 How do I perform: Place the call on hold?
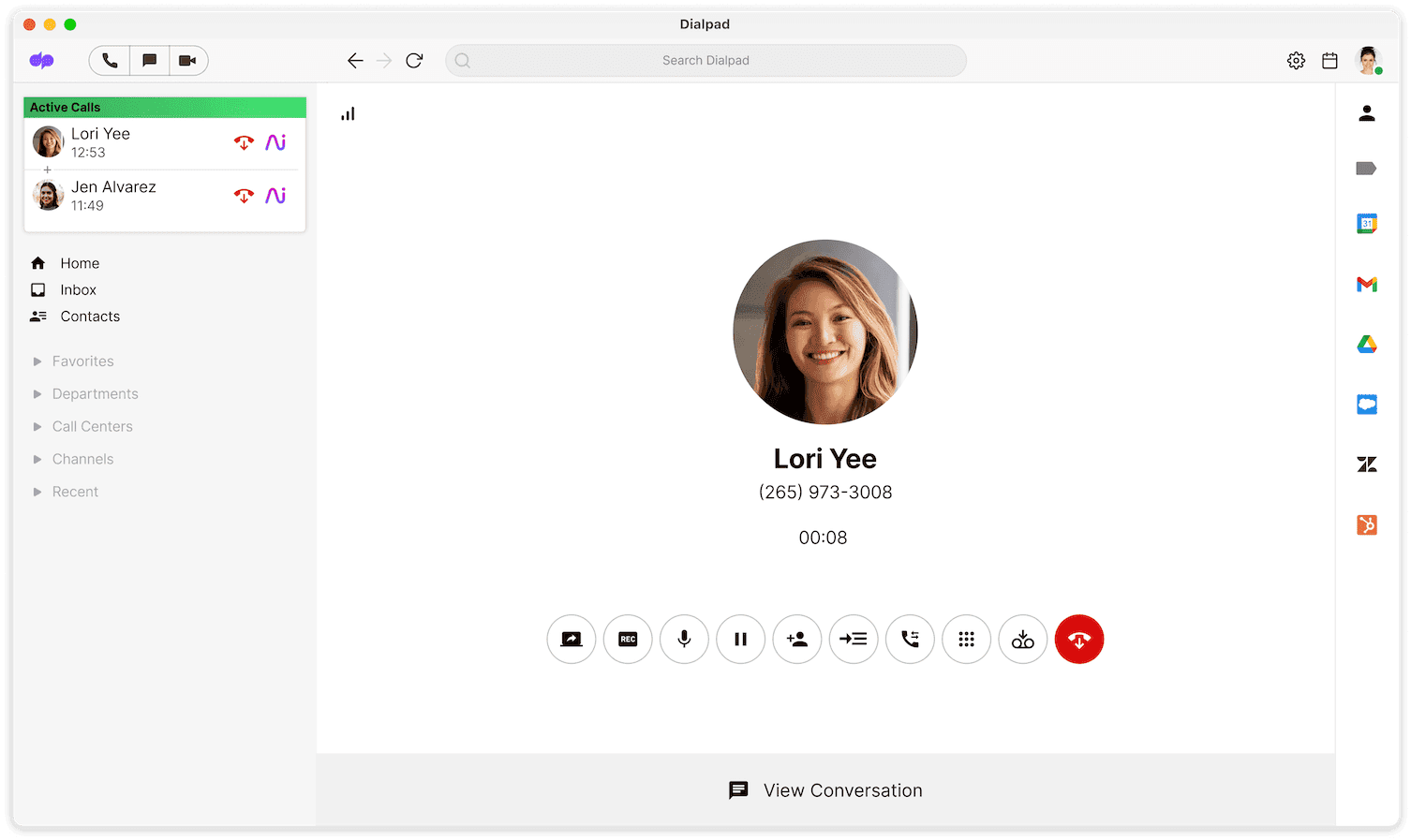[x=740, y=639]
